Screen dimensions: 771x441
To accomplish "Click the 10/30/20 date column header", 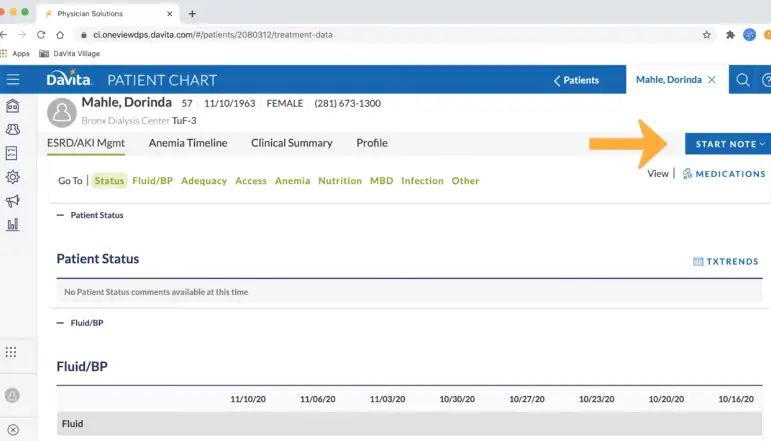I will click(x=457, y=399).
